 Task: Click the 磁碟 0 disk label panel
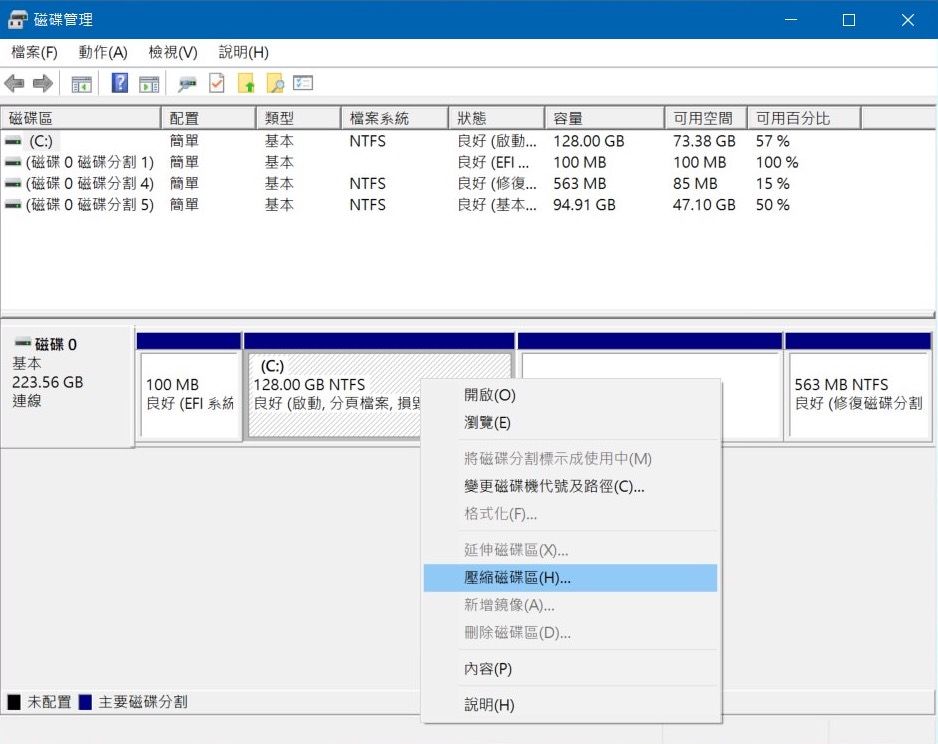pos(66,384)
